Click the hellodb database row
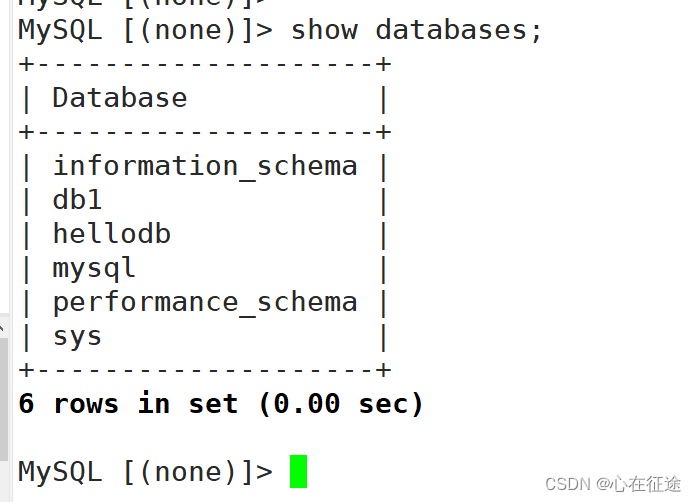This screenshot has width=696, height=502. click(x=111, y=234)
